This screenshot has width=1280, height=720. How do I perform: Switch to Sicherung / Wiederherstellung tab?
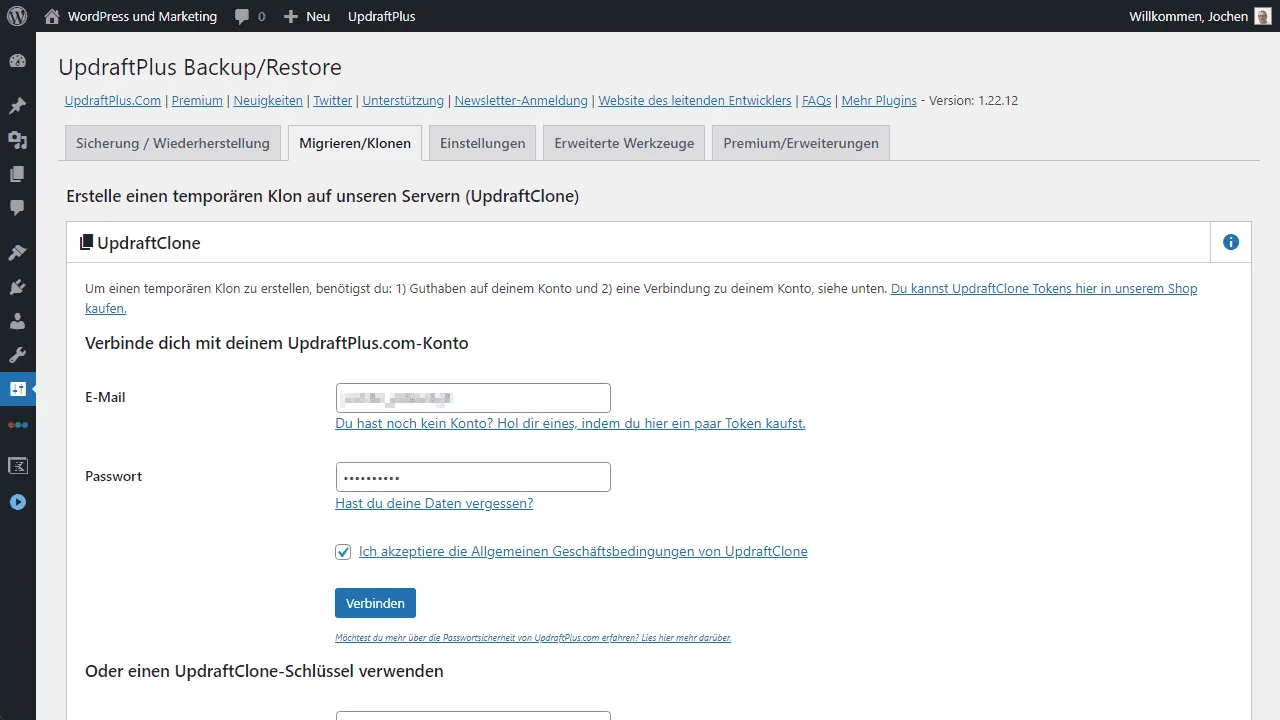(x=173, y=143)
